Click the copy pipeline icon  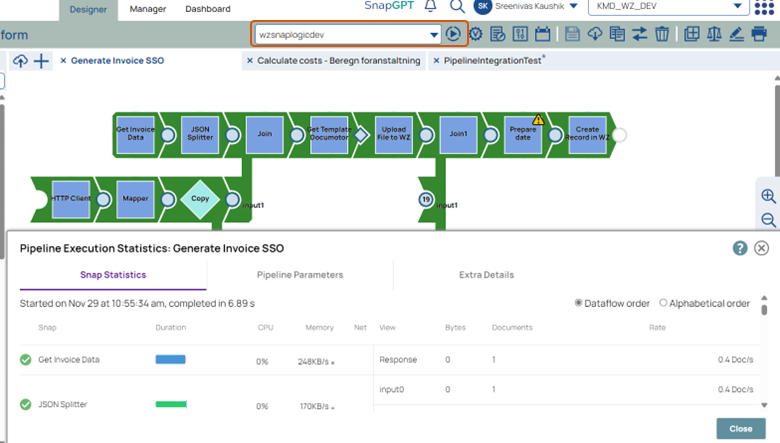click(x=617, y=34)
